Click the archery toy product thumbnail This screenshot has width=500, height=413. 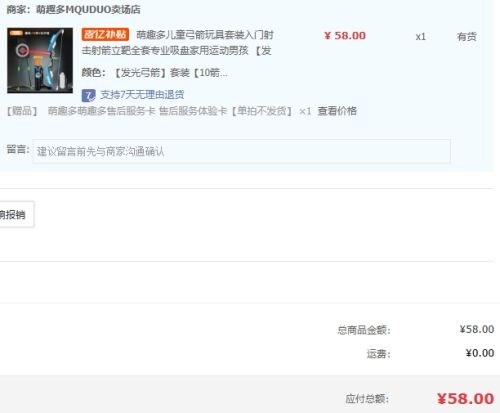point(40,60)
